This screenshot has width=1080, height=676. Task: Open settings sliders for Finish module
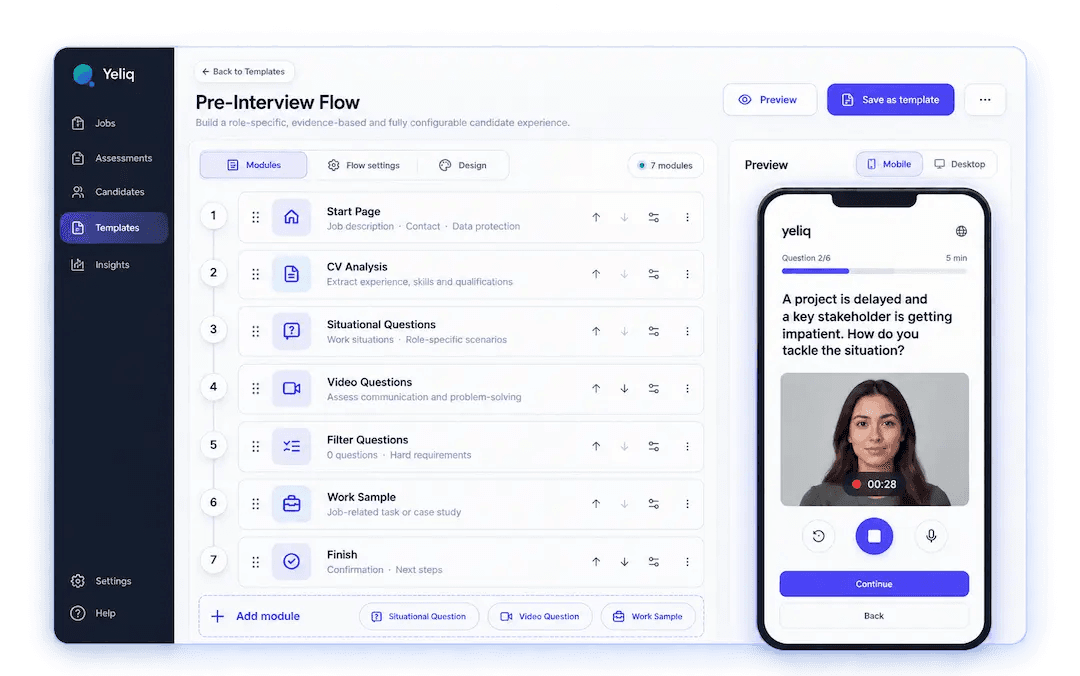[654, 562]
